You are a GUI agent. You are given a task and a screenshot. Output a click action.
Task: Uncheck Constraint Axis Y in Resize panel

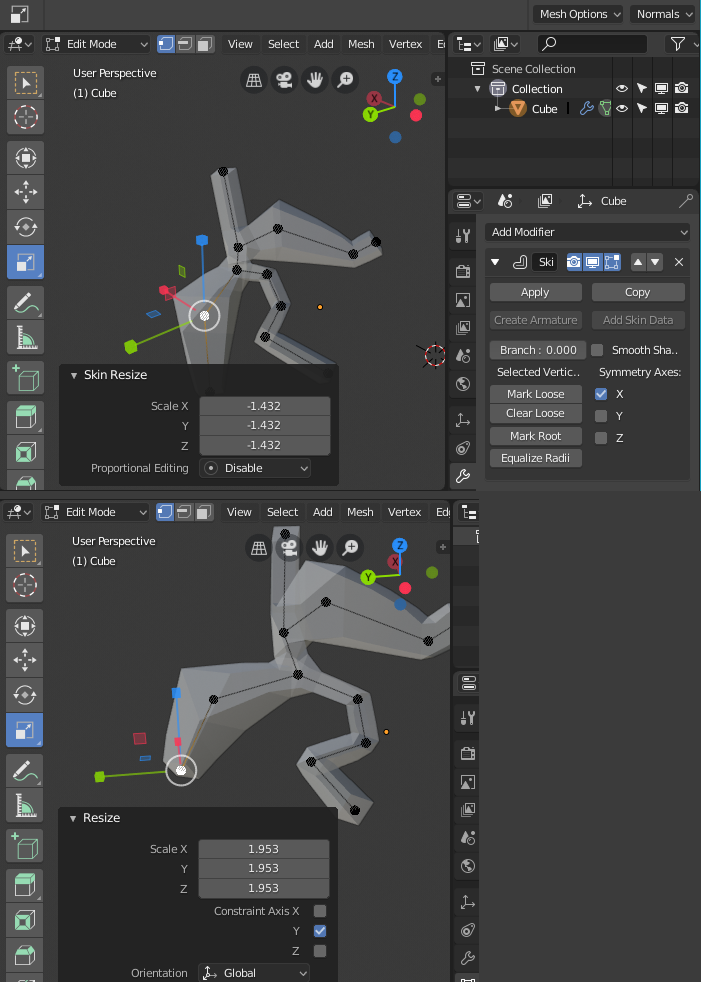[x=319, y=931]
